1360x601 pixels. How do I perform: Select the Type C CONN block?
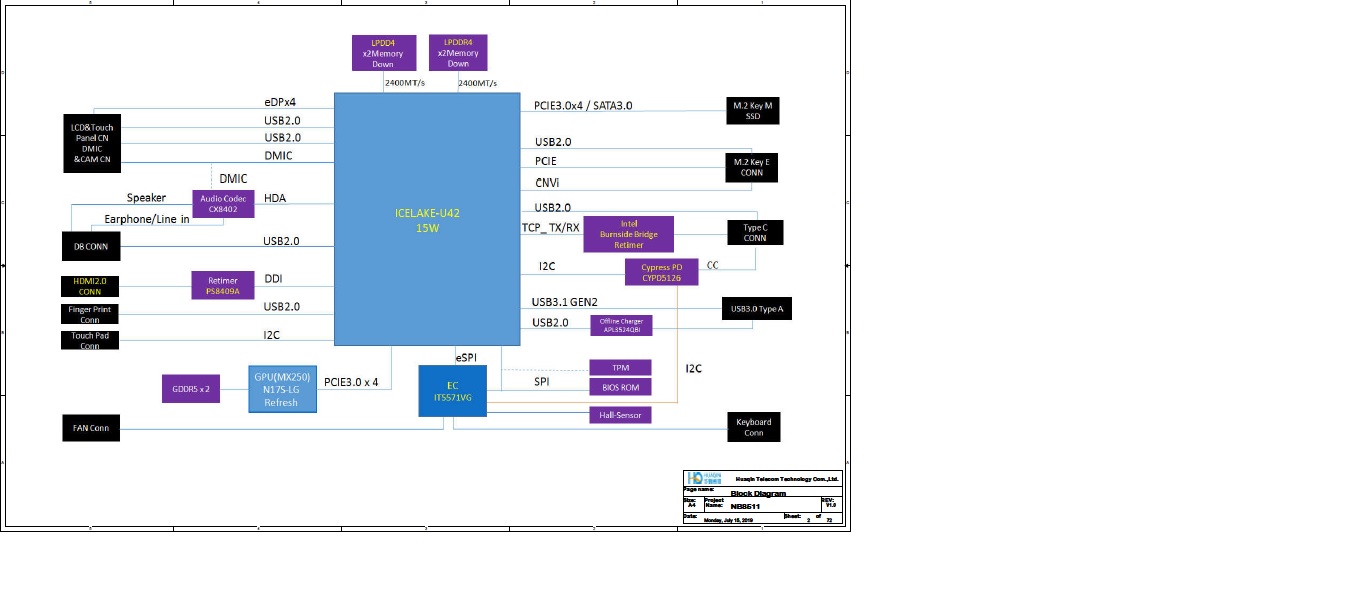(x=755, y=233)
